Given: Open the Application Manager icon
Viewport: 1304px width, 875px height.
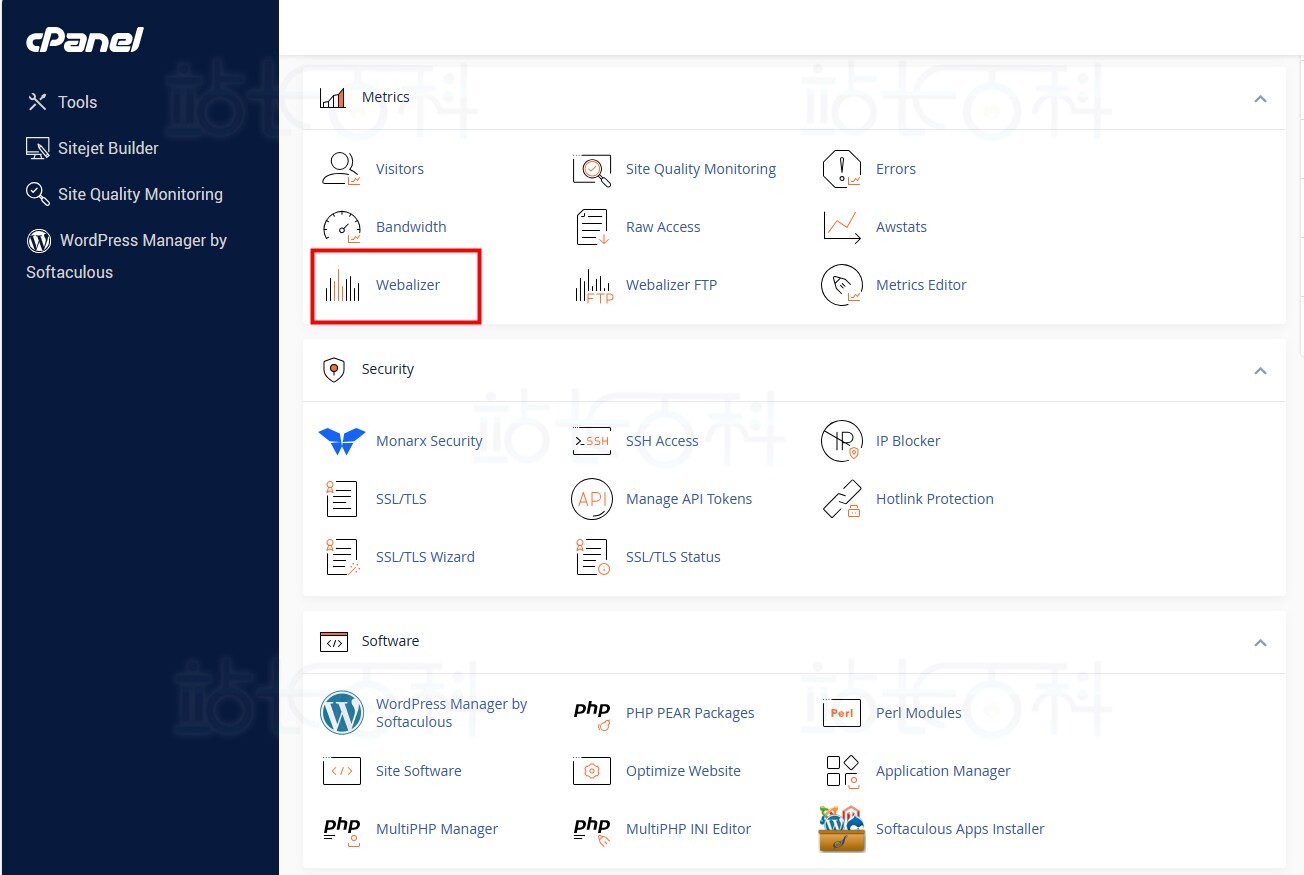Looking at the screenshot, I should 842,771.
